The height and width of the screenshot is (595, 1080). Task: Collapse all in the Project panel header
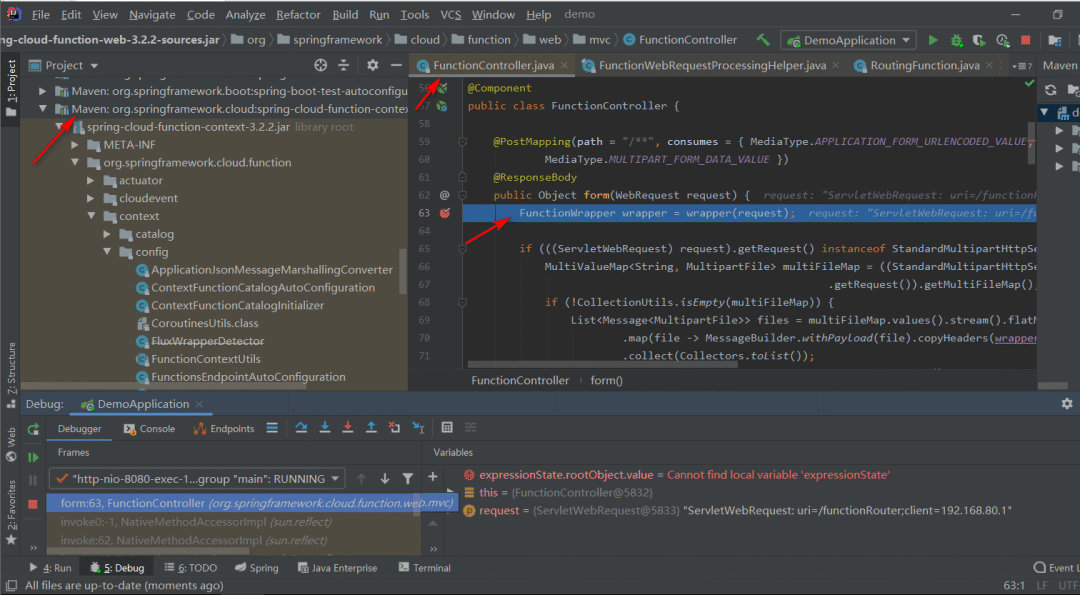(344, 65)
